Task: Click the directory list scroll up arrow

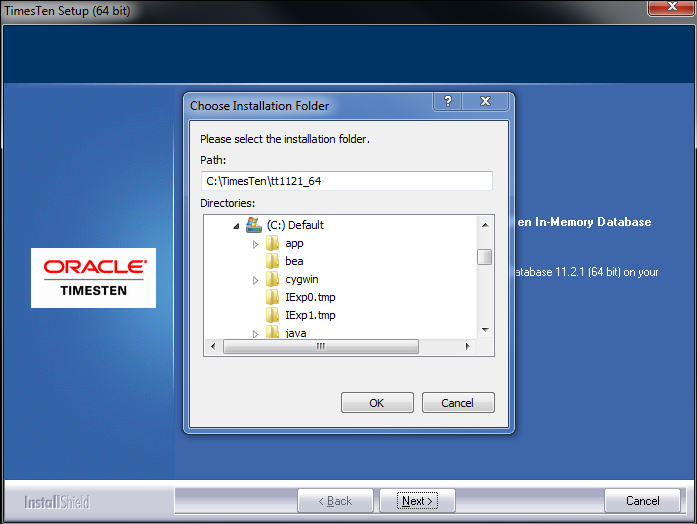Action: click(x=485, y=225)
